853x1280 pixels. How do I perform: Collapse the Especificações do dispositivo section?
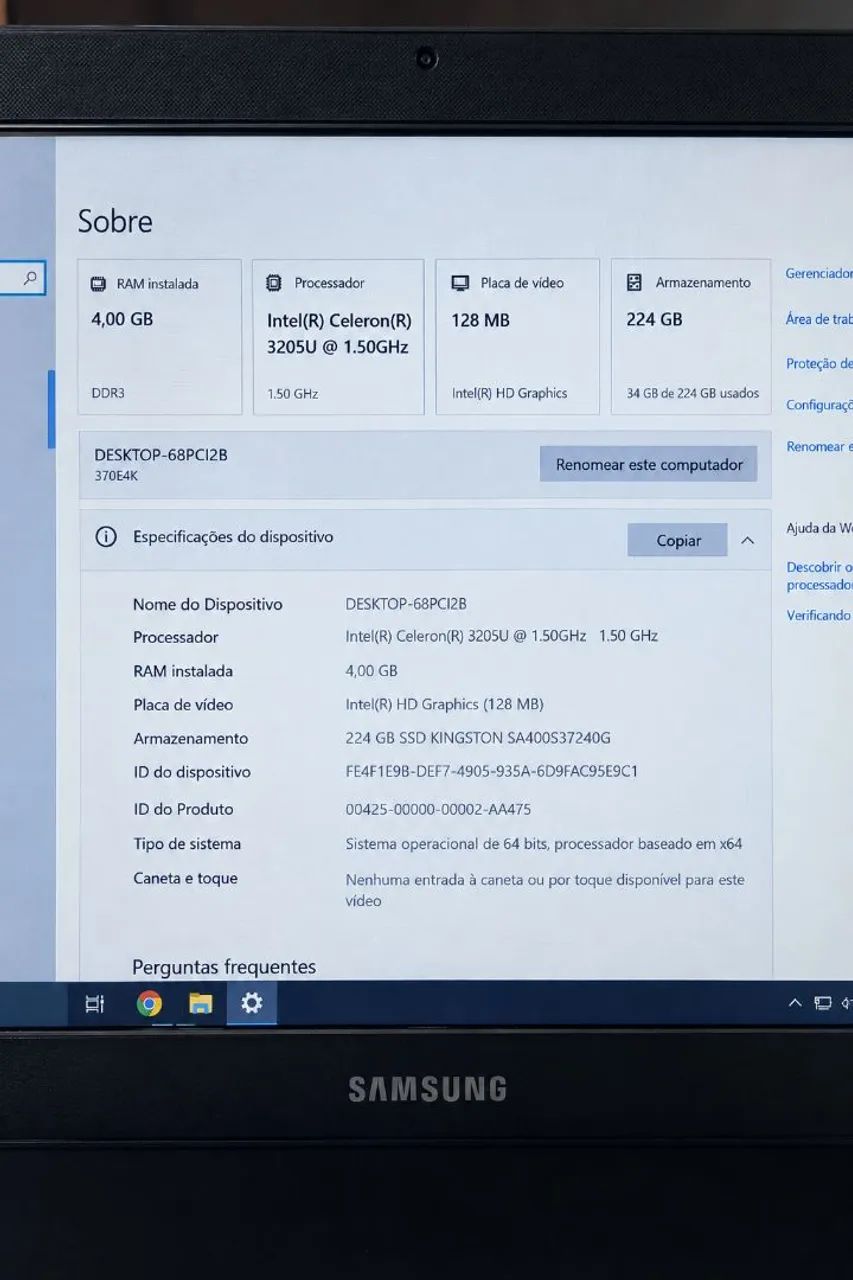(x=747, y=540)
